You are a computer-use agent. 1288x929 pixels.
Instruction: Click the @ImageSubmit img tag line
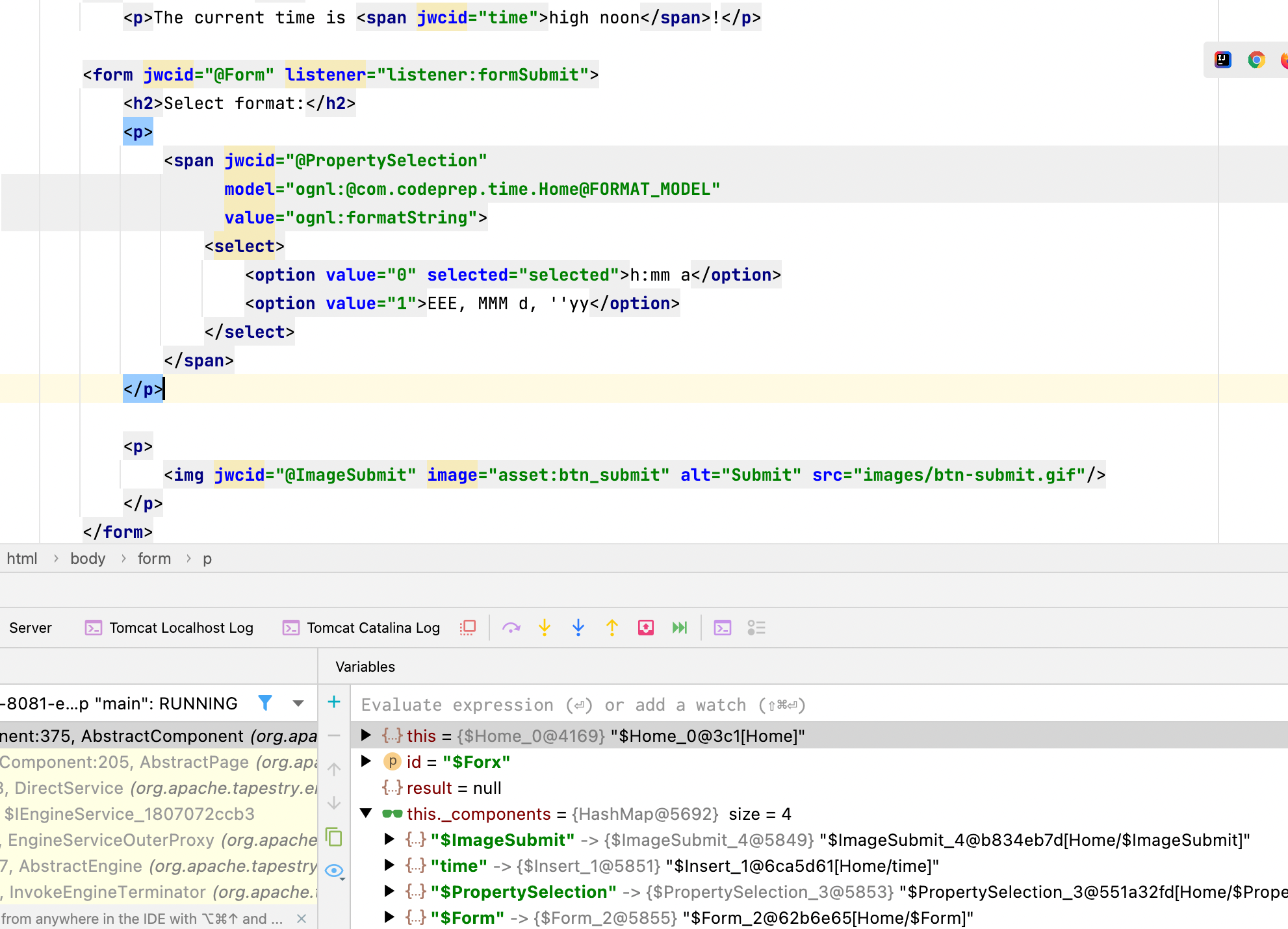pos(634,475)
